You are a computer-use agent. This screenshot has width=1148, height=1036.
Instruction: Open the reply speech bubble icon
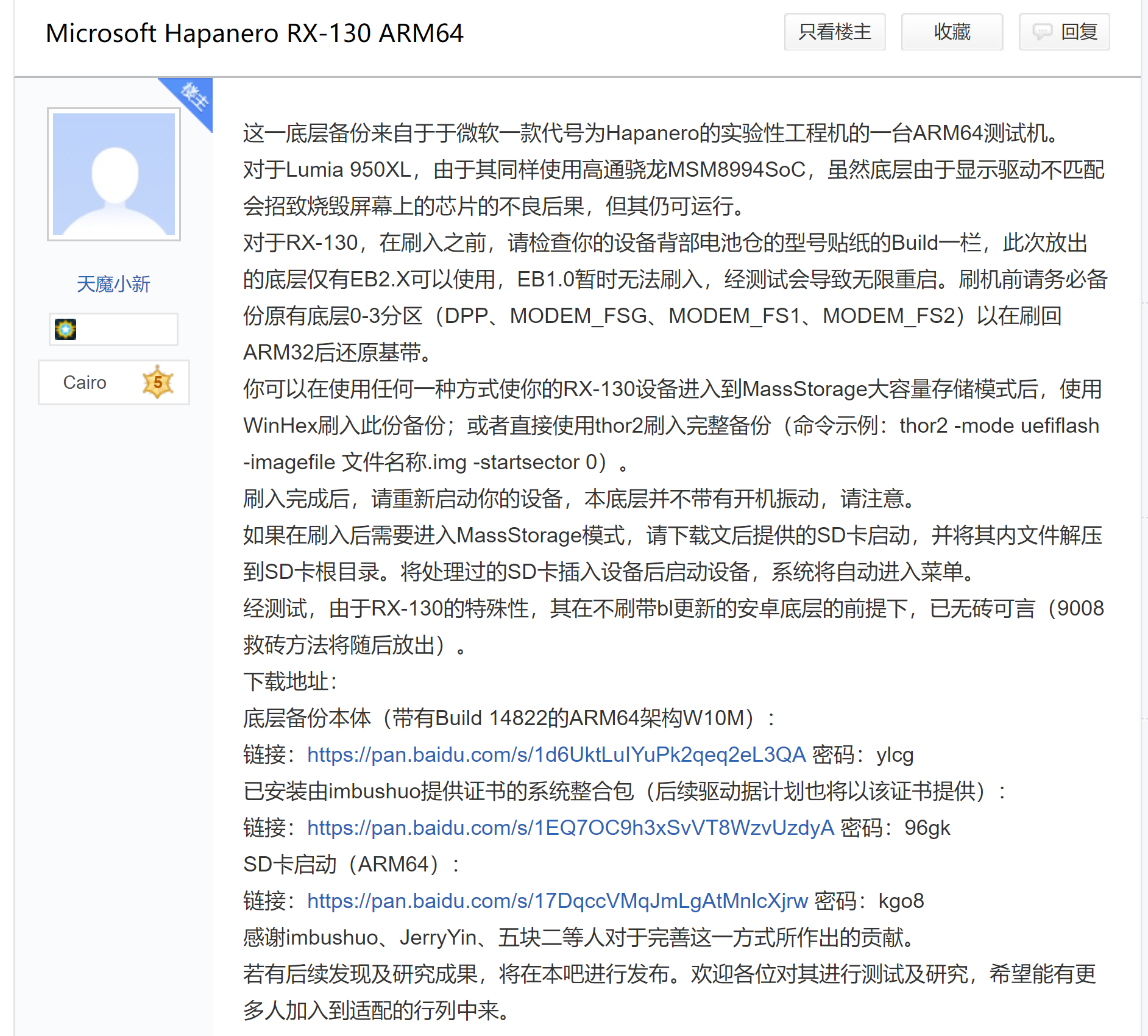click(x=1043, y=32)
